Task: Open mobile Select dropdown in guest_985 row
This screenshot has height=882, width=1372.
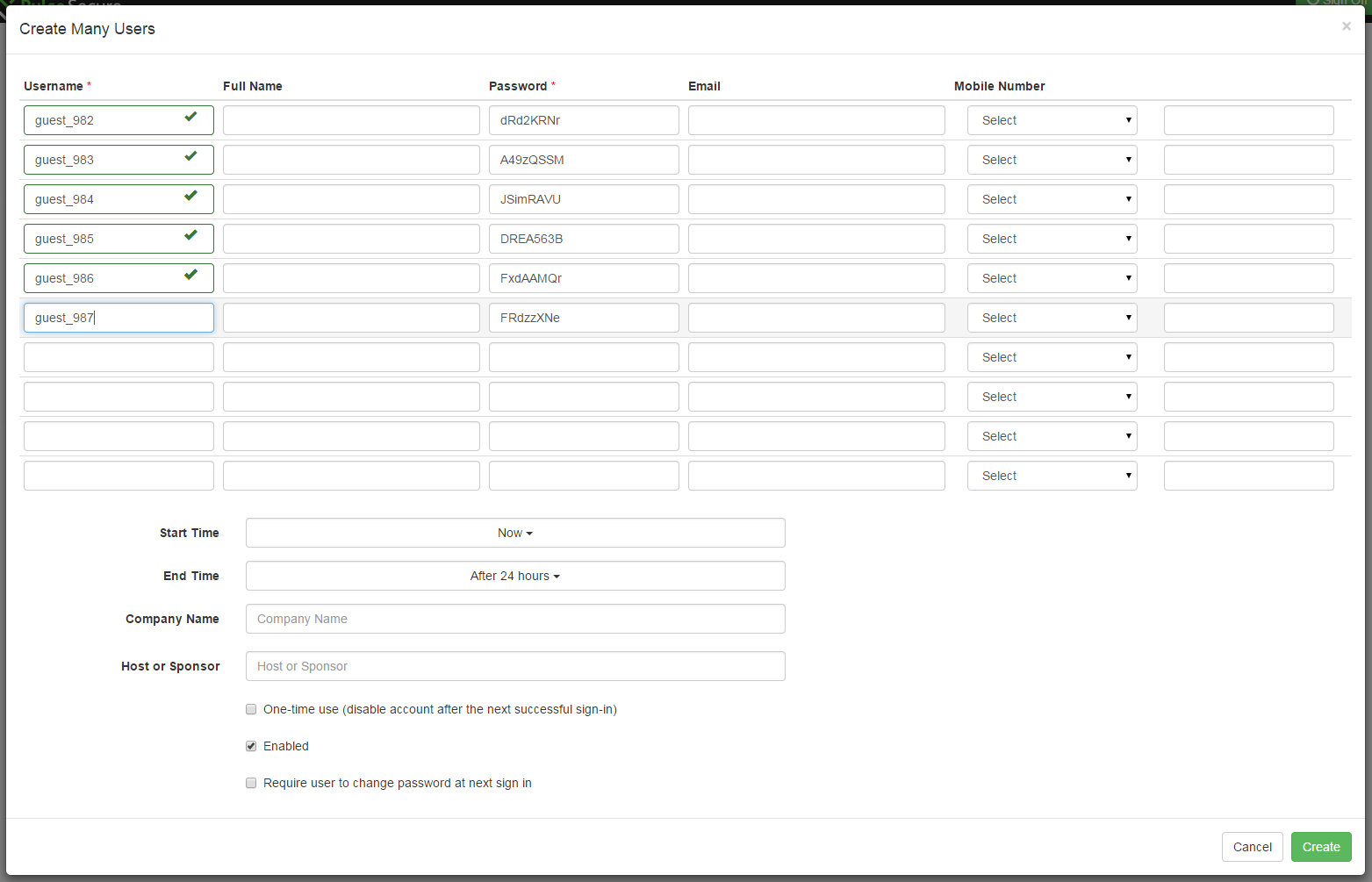Action: [x=1052, y=239]
